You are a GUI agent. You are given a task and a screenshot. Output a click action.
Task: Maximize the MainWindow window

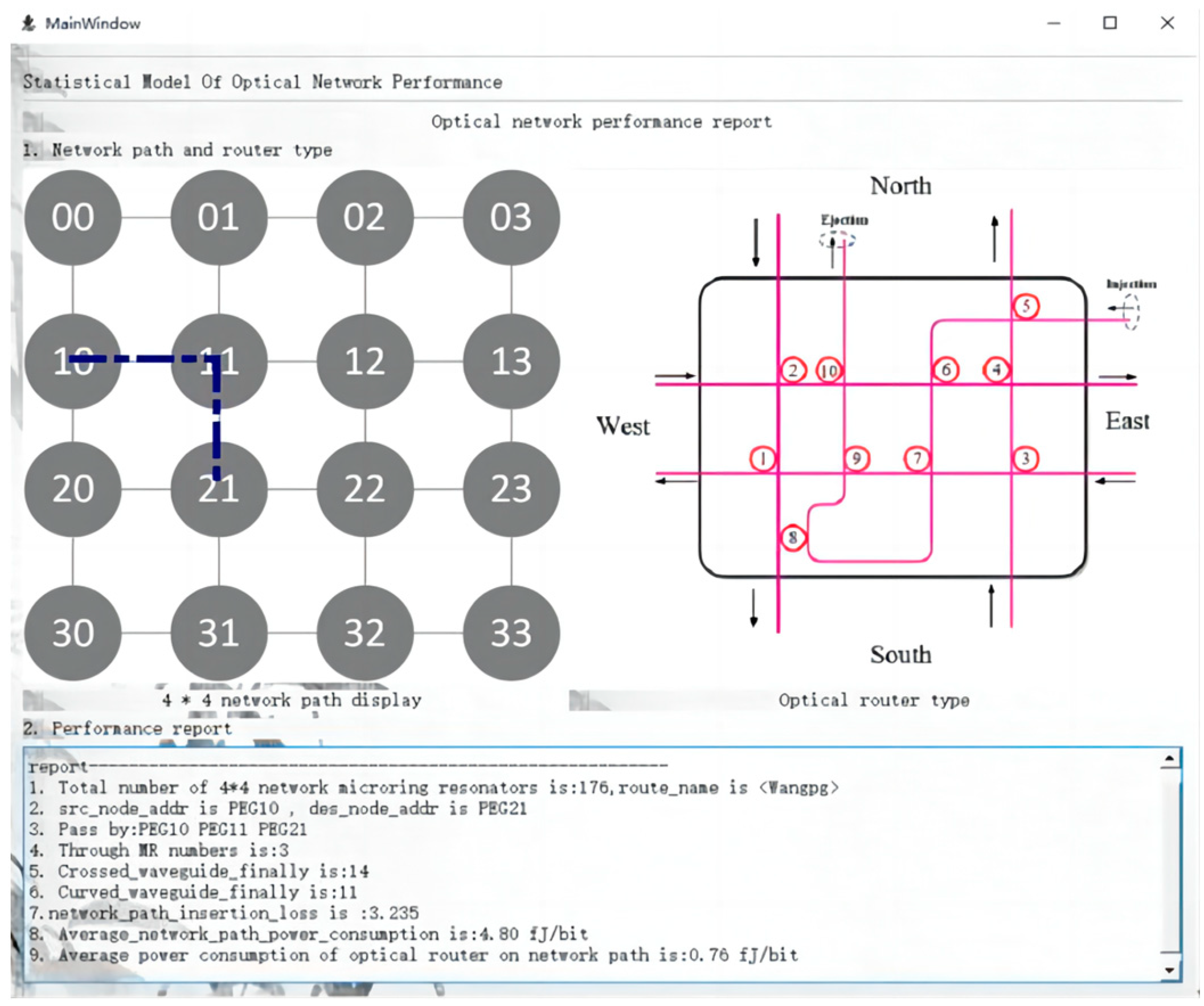[1110, 23]
